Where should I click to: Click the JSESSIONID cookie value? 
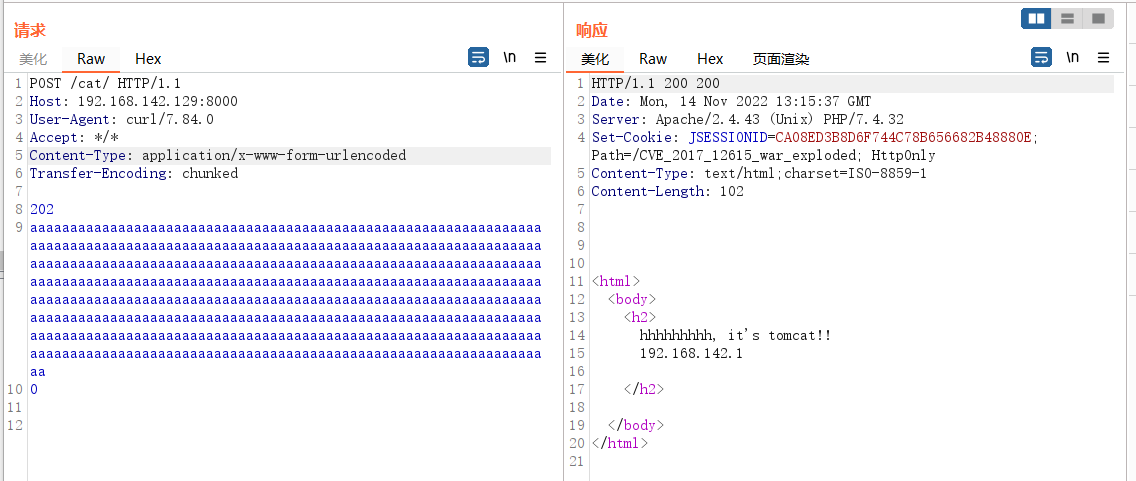(x=903, y=138)
